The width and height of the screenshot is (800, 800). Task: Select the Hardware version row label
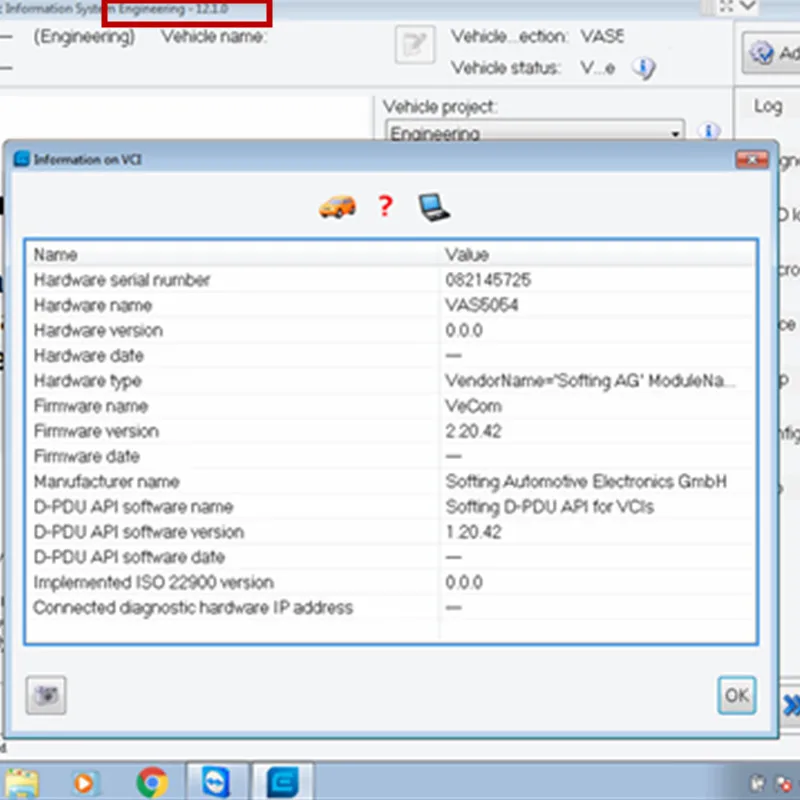98,331
